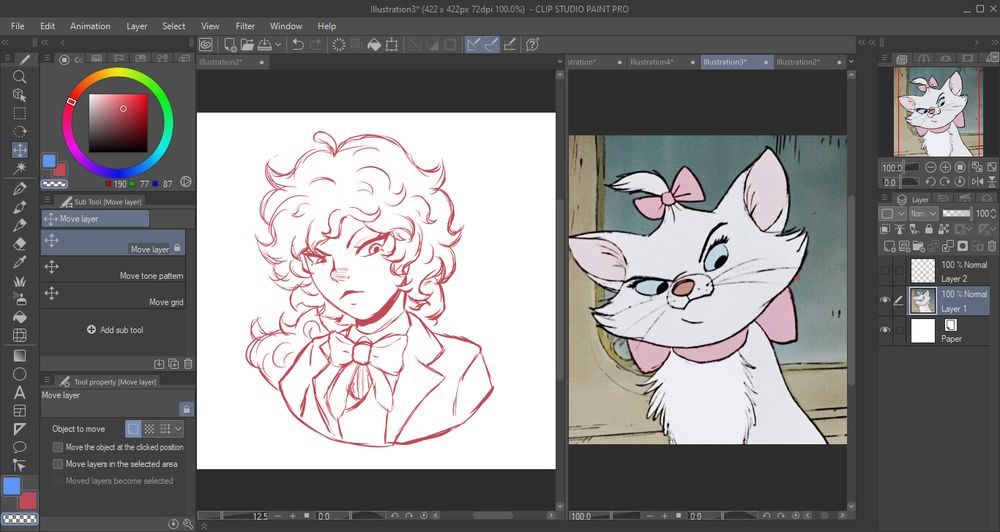1000x532 pixels.
Task: Click the Fill command icon in toolbar
Action: (374, 44)
